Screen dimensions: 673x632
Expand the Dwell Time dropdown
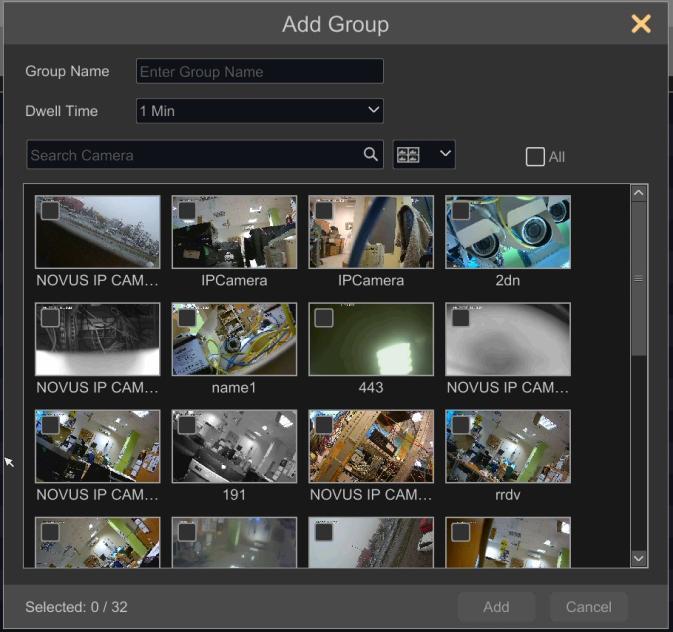(x=260, y=111)
